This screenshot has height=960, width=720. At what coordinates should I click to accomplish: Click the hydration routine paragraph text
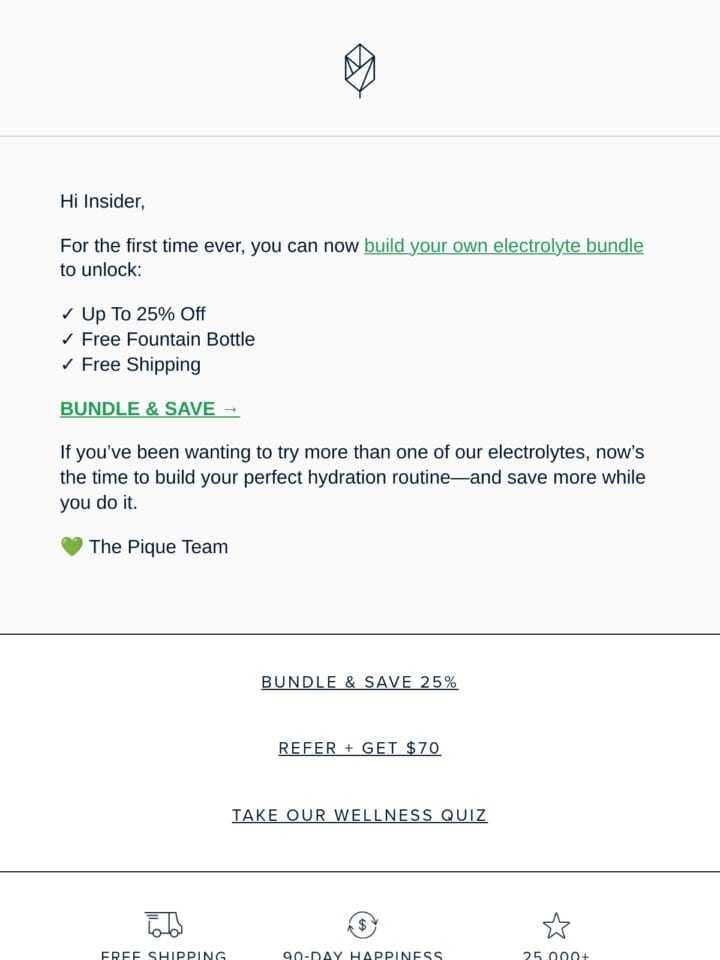click(x=353, y=477)
